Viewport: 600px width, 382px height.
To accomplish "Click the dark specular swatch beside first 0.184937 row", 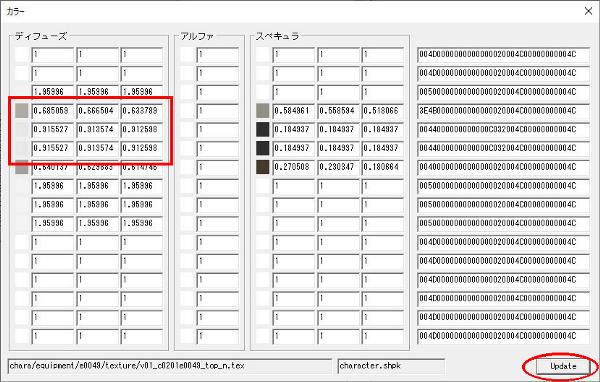I will tap(262, 129).
